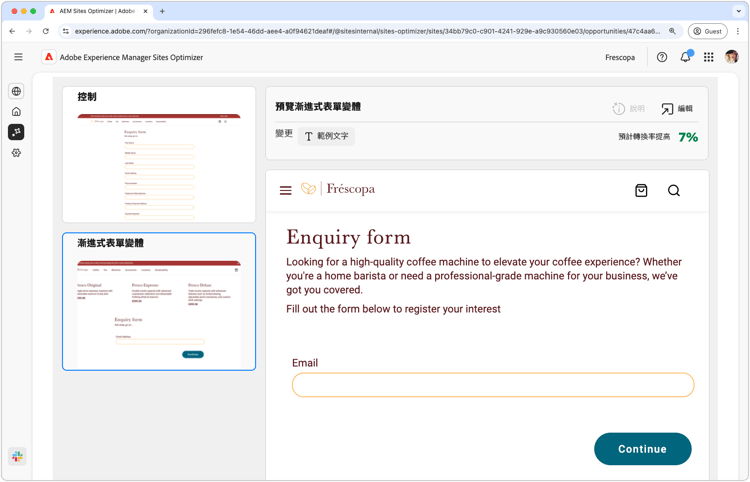Viewport: 750px width, 482px height.
Task: Click the Enquiry form heading
Action: click(x=348, y=238)
